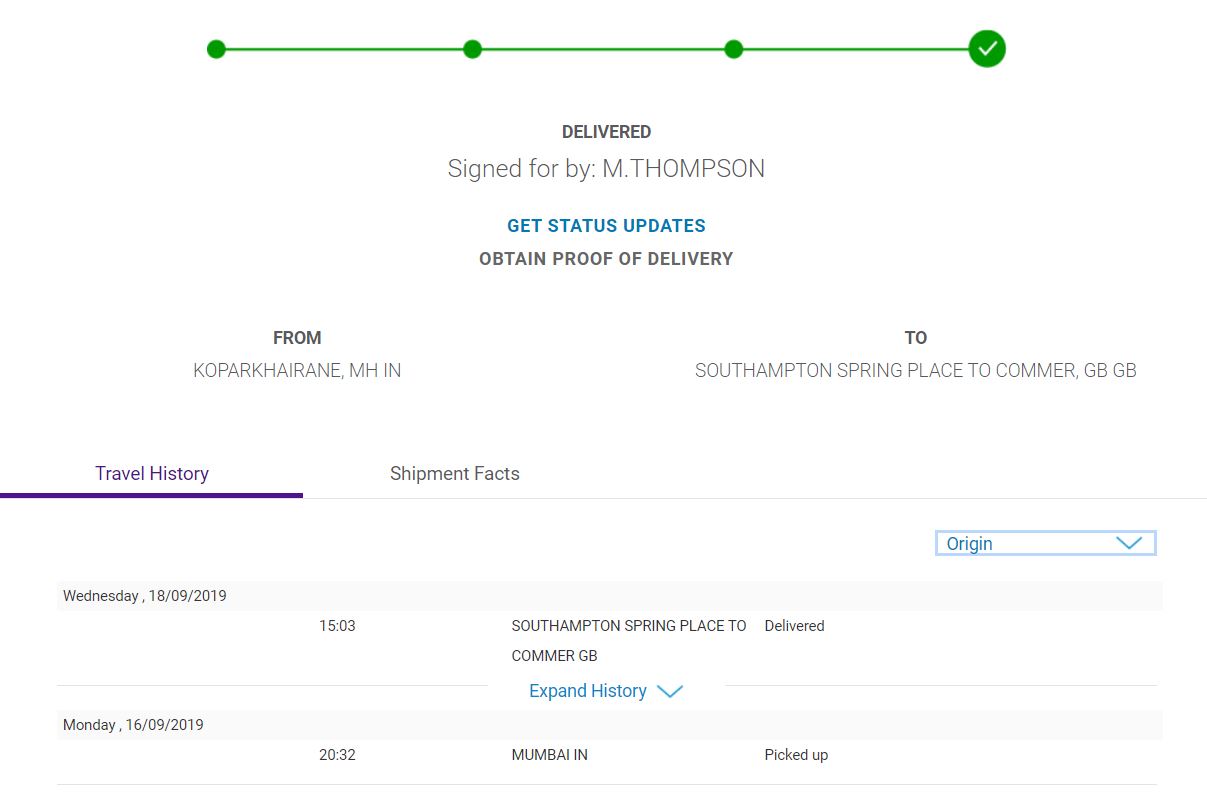Switch to the Travel History tab

(152, 474)
